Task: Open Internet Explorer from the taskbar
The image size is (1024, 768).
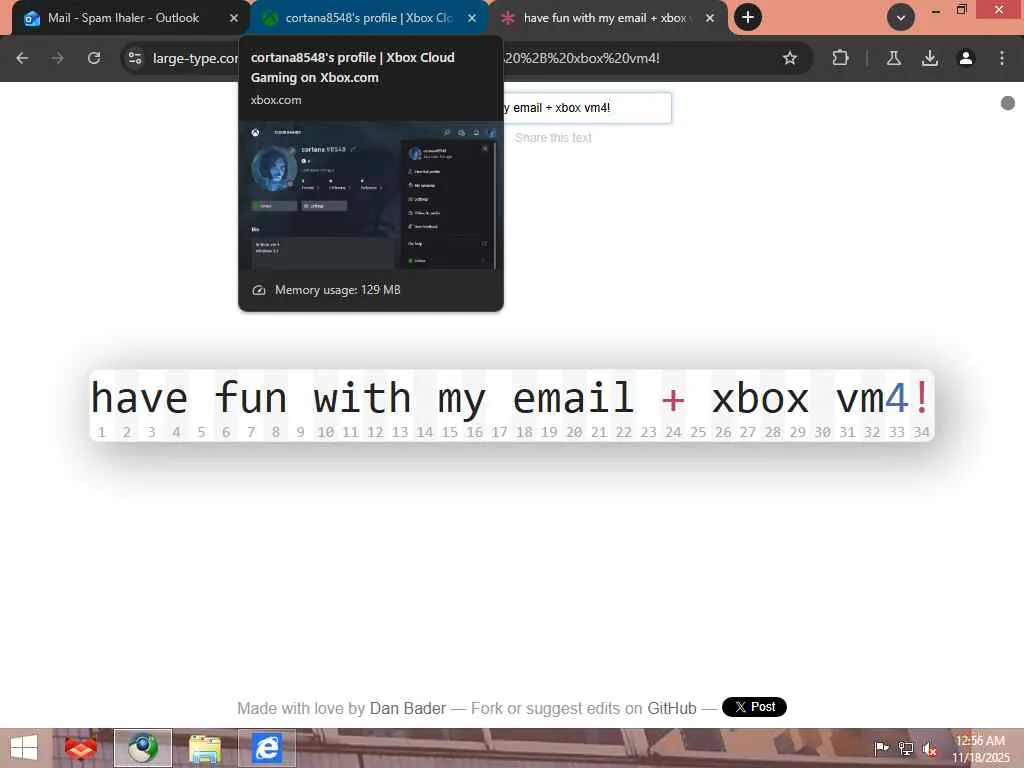Action: [266, 748]
